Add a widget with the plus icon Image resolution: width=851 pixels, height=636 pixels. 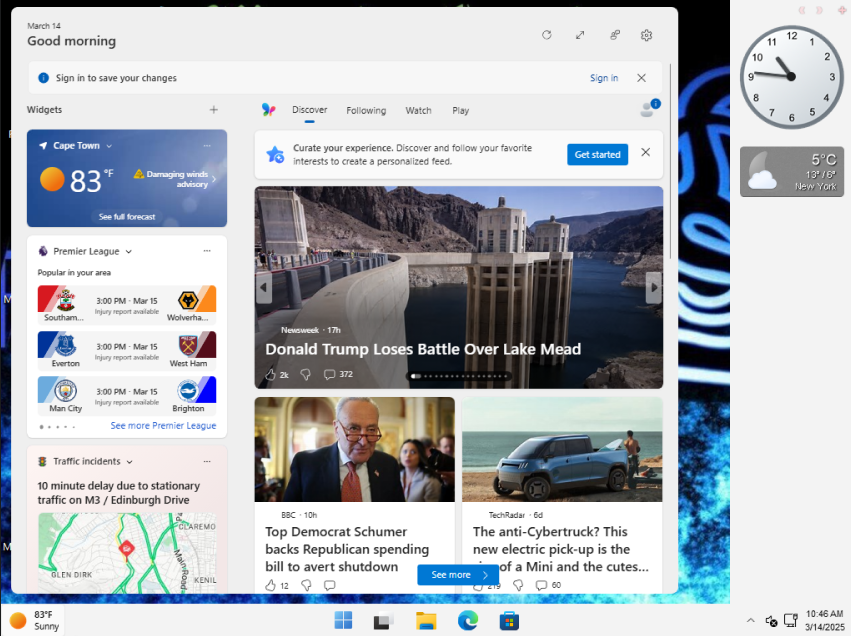tap(214, 110)
